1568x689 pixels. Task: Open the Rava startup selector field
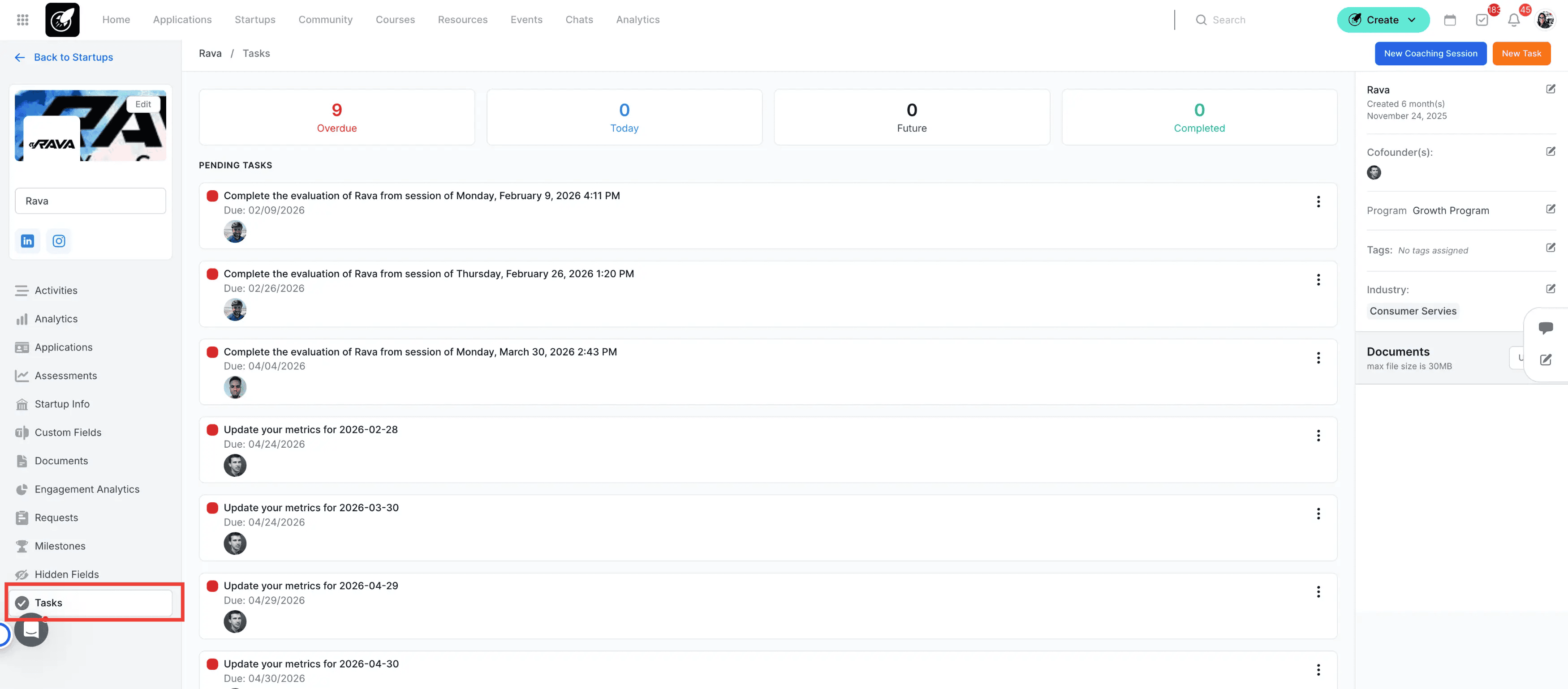[x=90, y=201]
